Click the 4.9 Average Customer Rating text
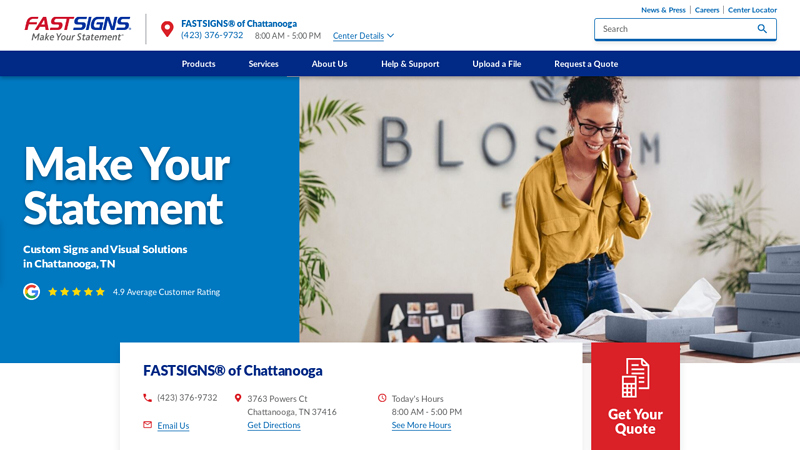 (x=166, y=292)
